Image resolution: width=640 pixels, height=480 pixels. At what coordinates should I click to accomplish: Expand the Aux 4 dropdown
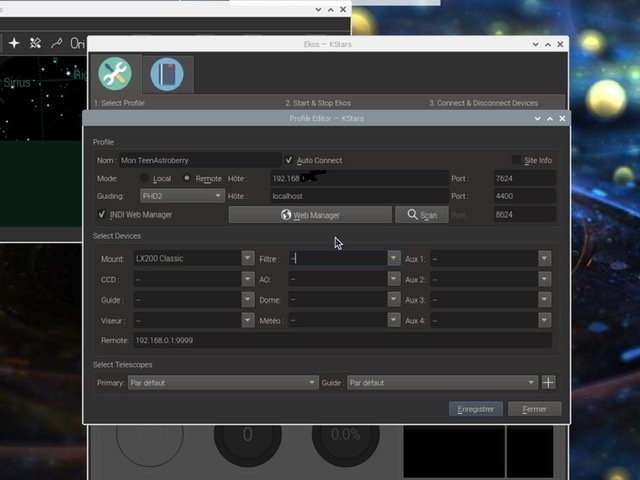(544, 320)
